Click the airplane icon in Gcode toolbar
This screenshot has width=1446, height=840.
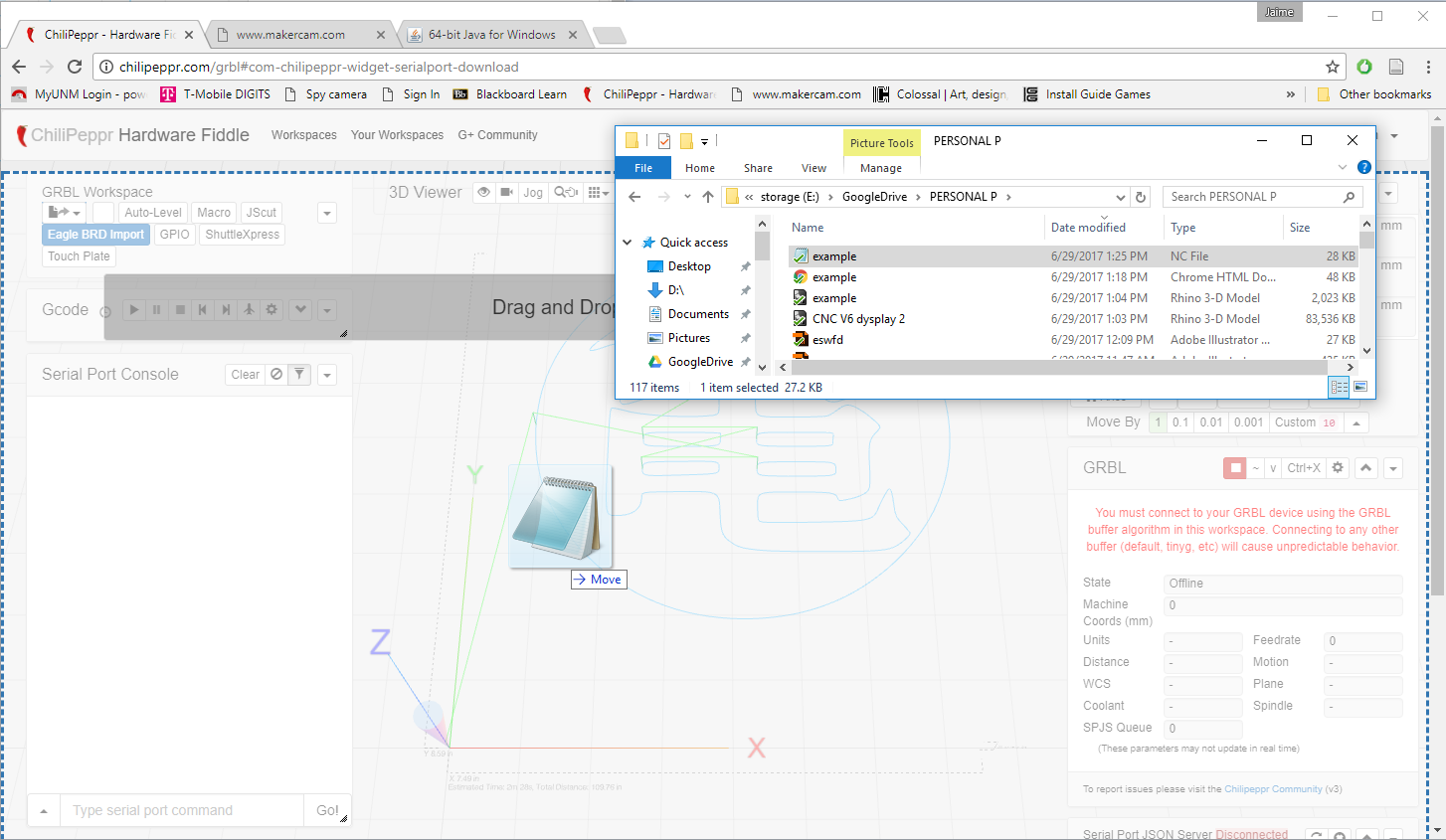[249, 310]
